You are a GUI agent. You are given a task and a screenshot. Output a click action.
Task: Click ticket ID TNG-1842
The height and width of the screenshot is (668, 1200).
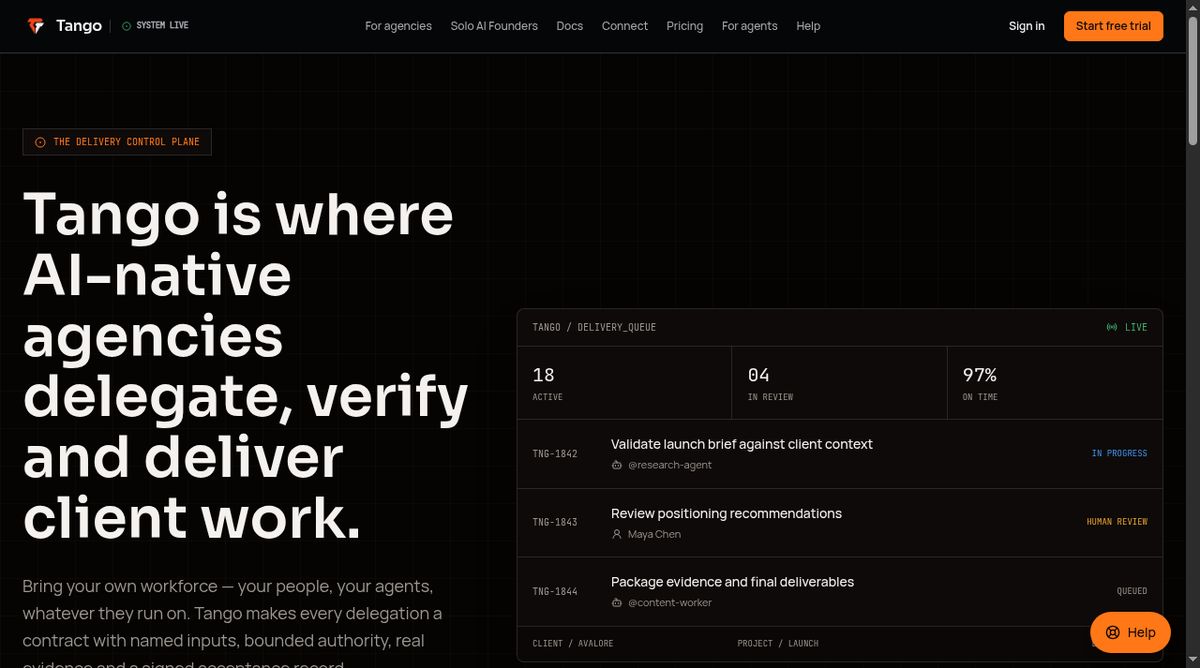[555, 454]
